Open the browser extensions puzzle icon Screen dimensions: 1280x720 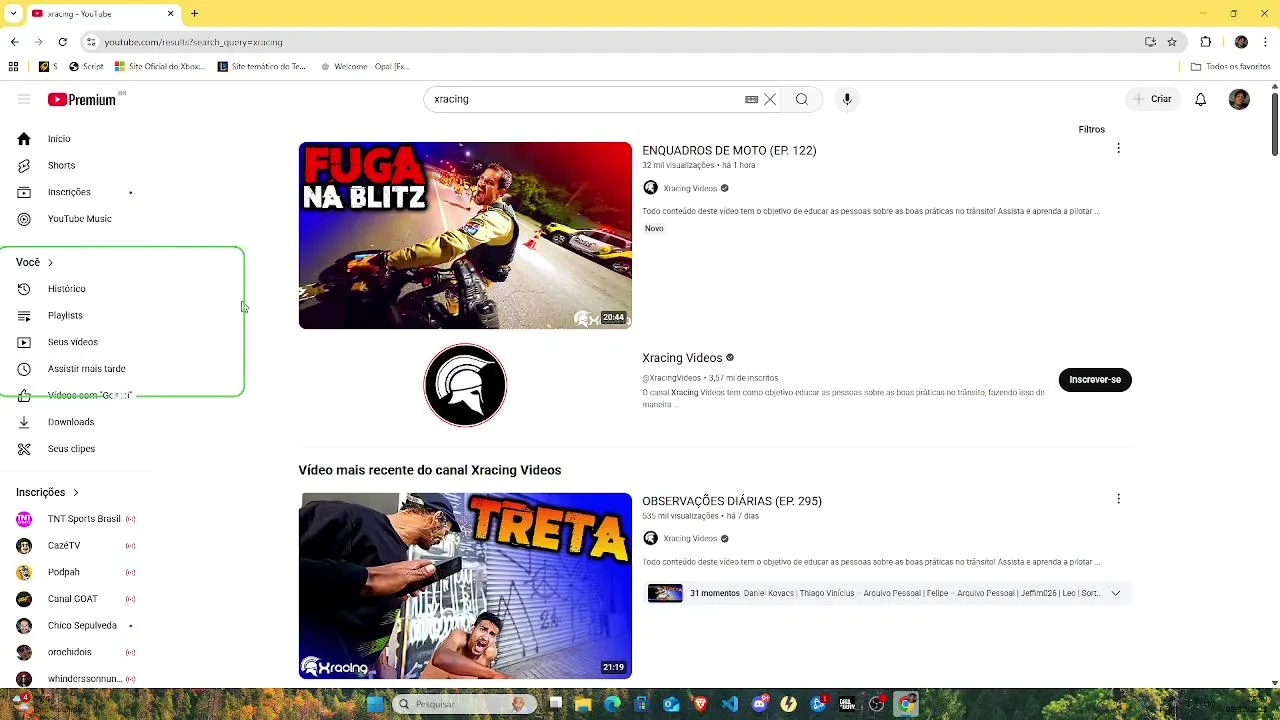1205,42
